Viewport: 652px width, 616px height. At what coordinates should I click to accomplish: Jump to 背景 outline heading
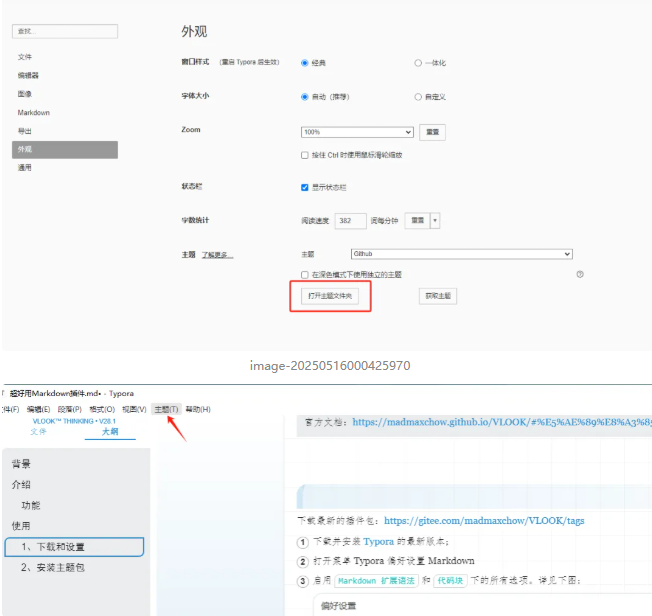[21, 464]
